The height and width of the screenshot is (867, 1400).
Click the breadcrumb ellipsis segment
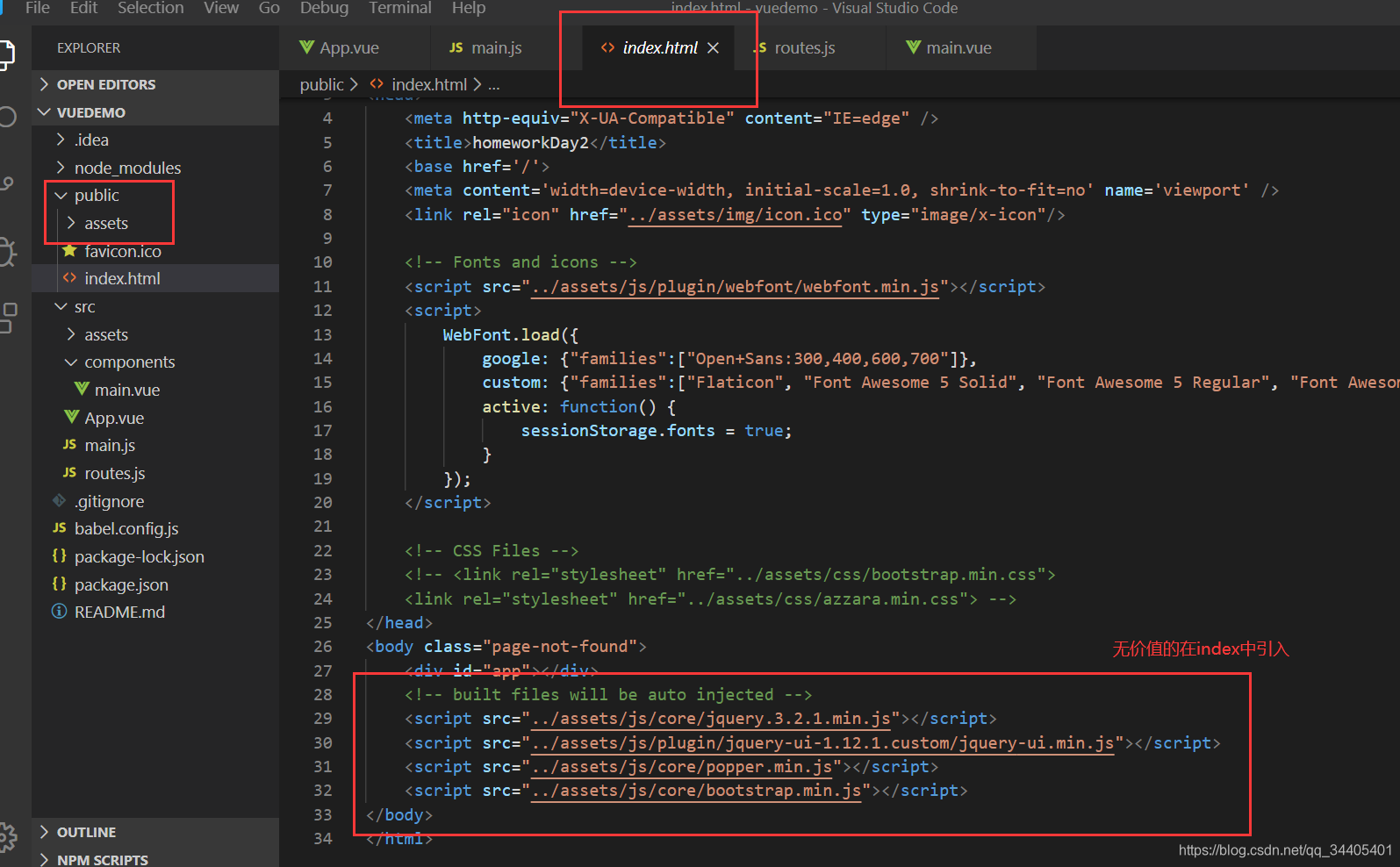click(494, 84)
